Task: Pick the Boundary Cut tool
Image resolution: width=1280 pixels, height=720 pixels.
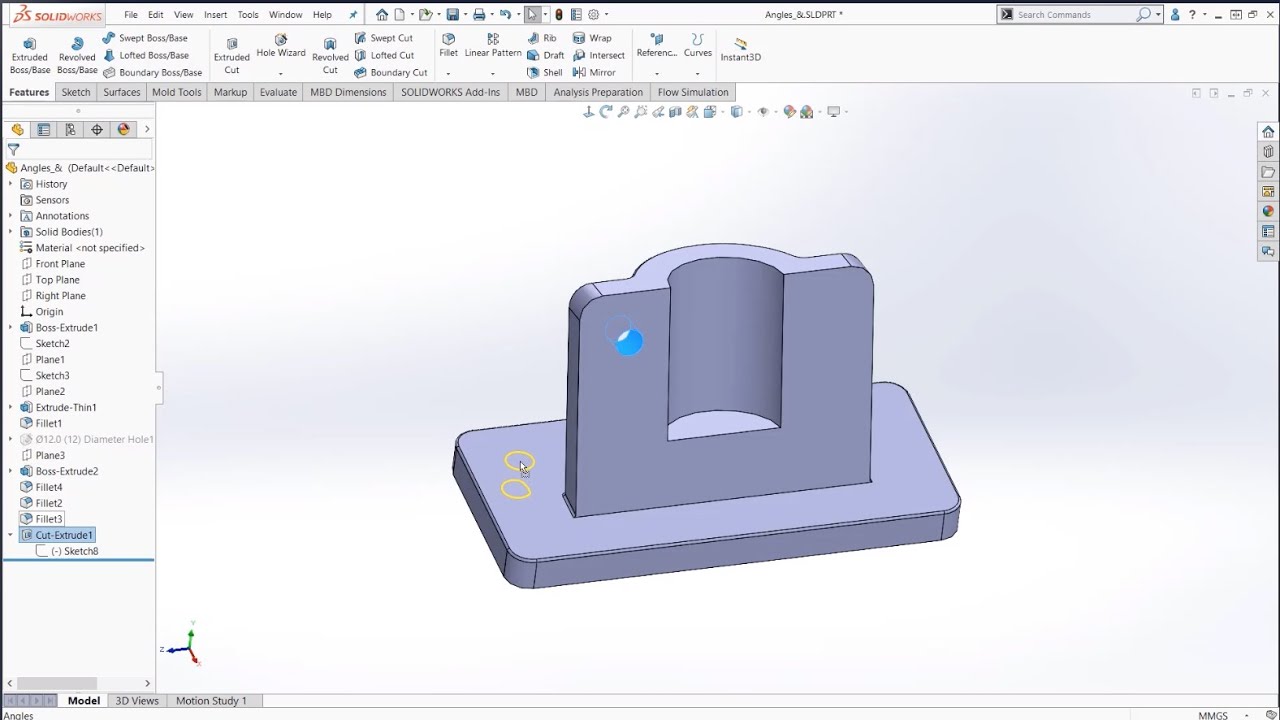Action: coord(391,72)
